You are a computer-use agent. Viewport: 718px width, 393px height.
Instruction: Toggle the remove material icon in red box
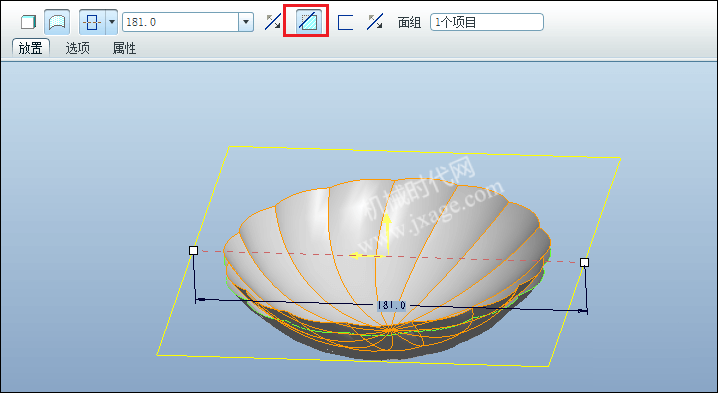pos(306,22)
